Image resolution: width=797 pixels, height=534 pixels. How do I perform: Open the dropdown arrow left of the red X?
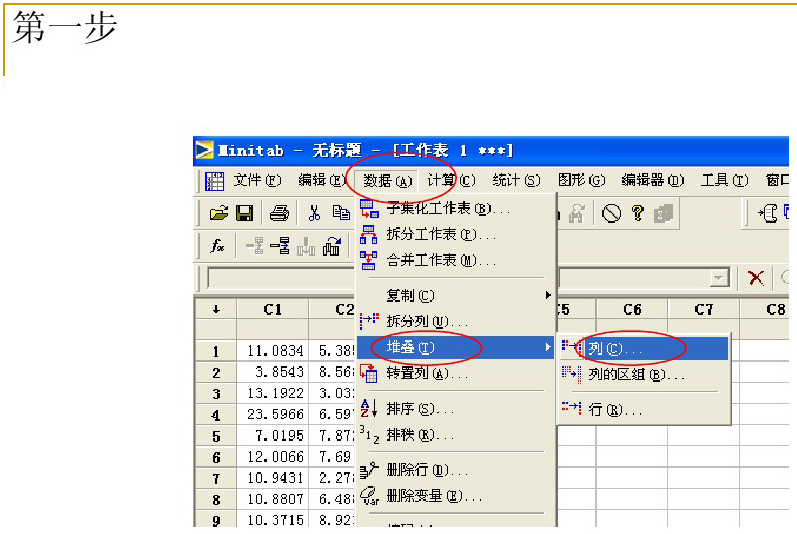718,279
